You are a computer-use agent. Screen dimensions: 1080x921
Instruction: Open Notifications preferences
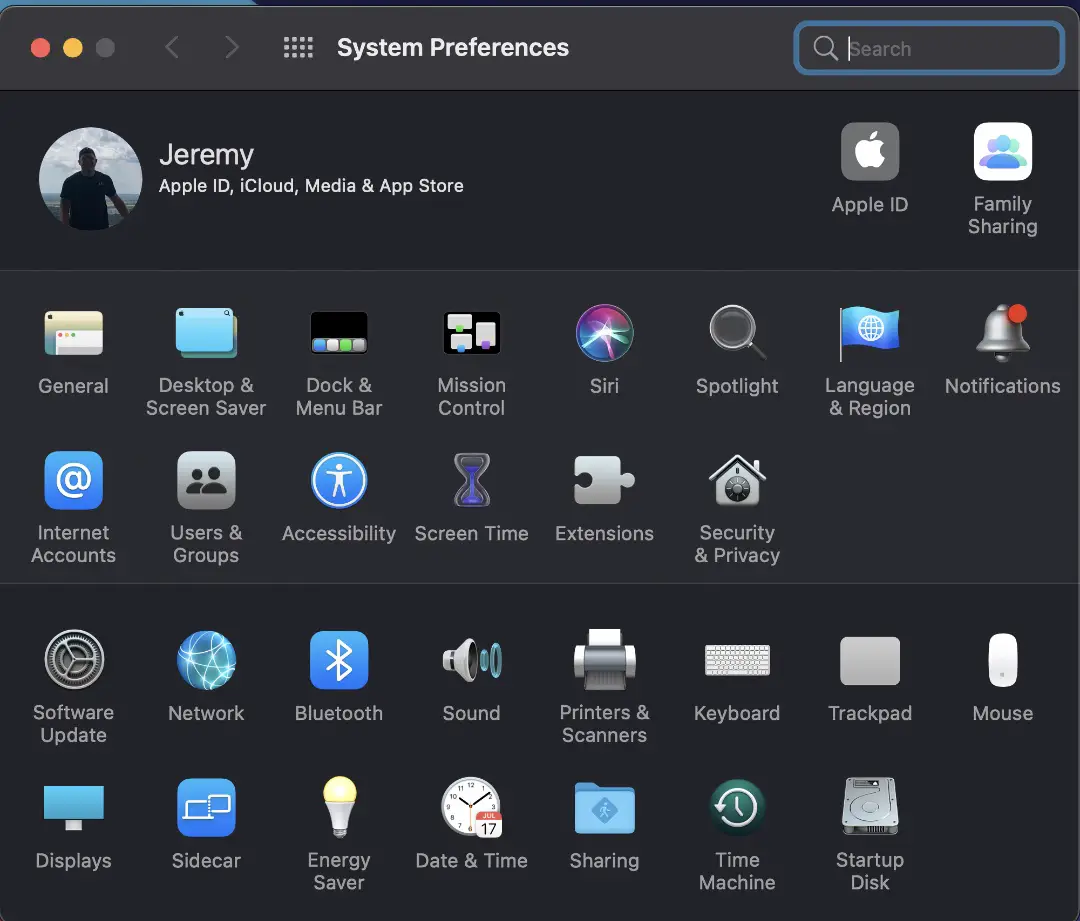(1003, 333)
